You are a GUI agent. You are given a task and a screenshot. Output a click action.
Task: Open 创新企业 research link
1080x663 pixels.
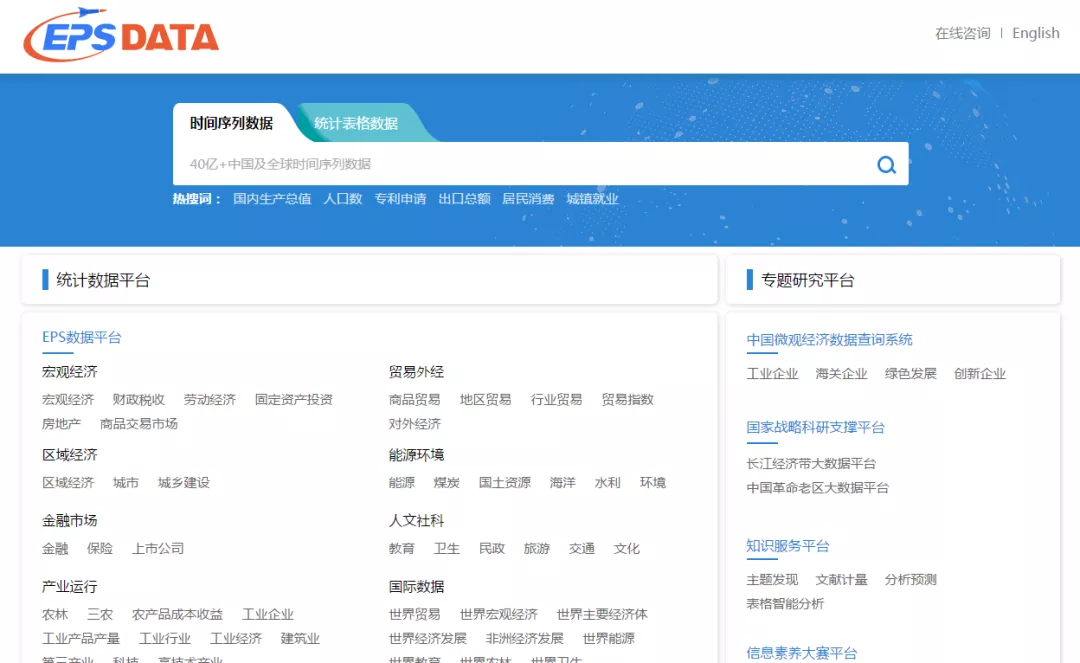click(979, 374)
